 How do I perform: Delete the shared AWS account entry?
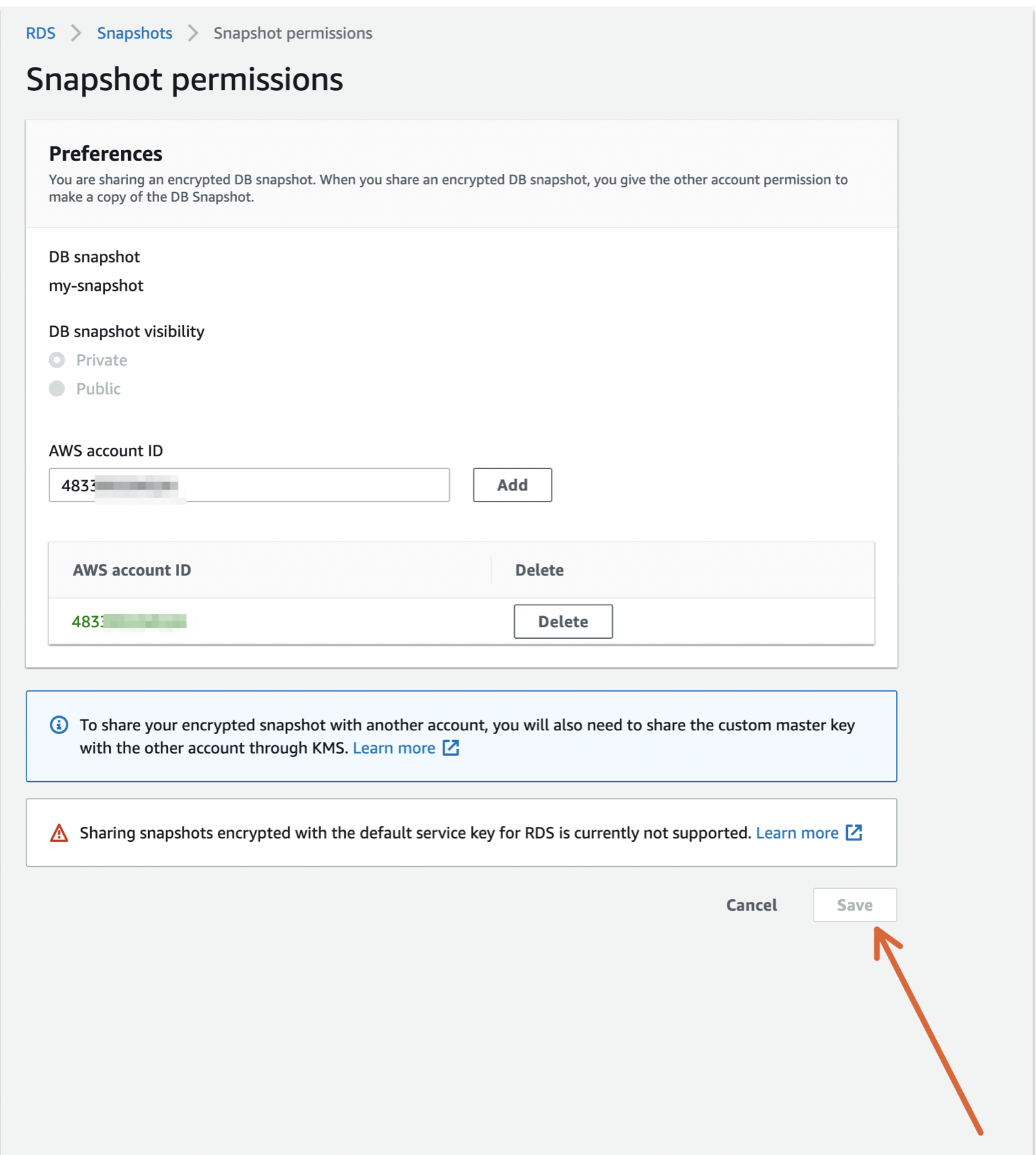click(x=562, y=621)
